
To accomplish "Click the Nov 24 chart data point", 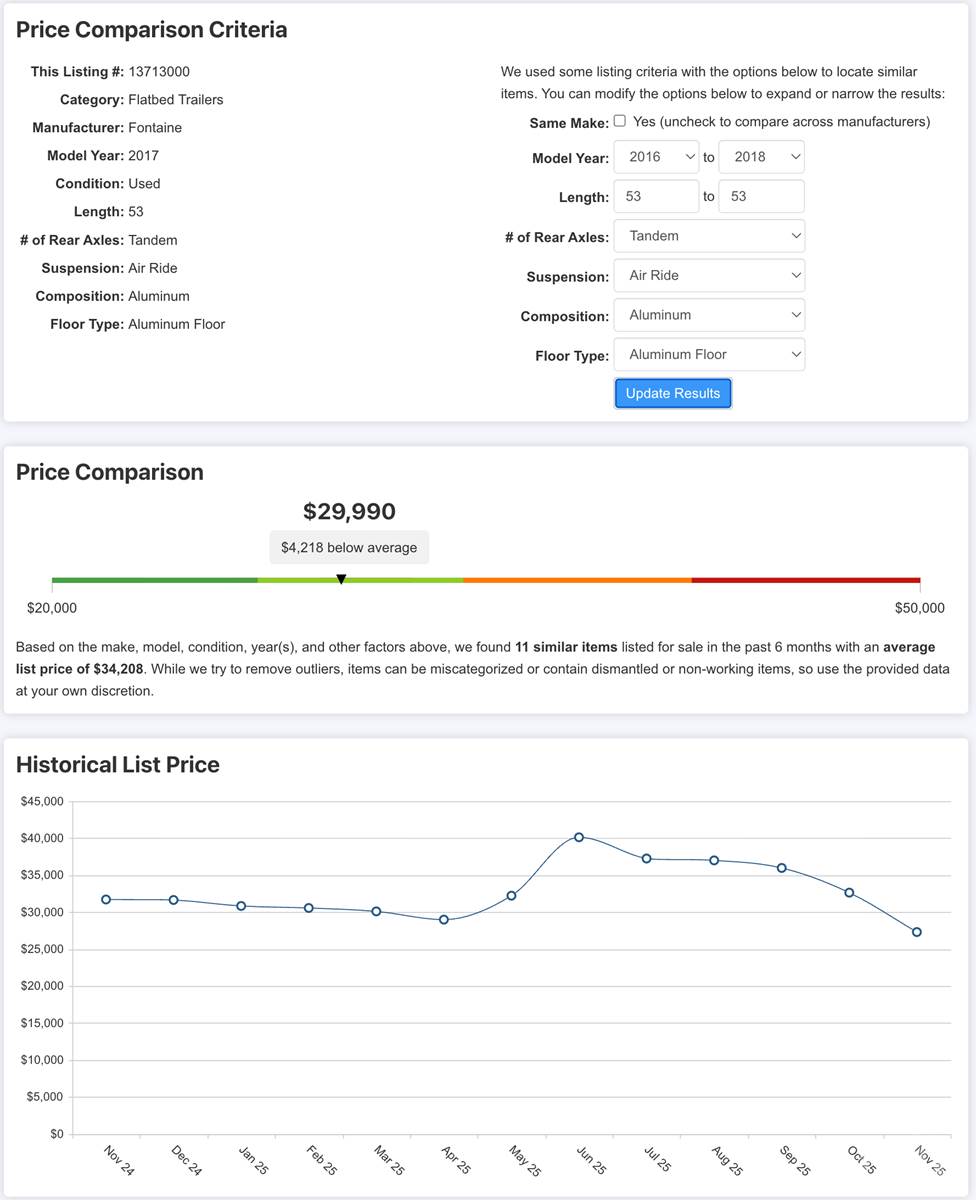I will coord(106,899).
